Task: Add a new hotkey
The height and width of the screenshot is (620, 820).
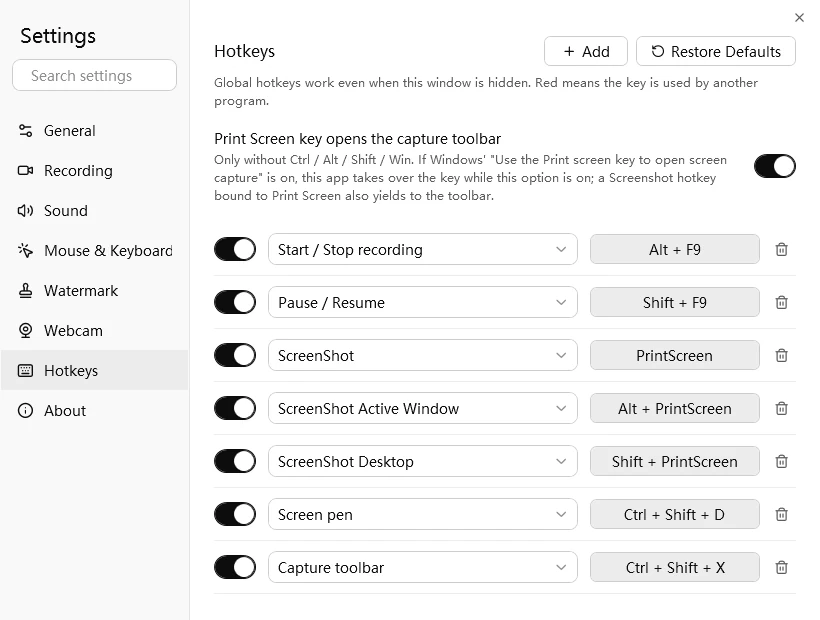Action: [586, 51]
